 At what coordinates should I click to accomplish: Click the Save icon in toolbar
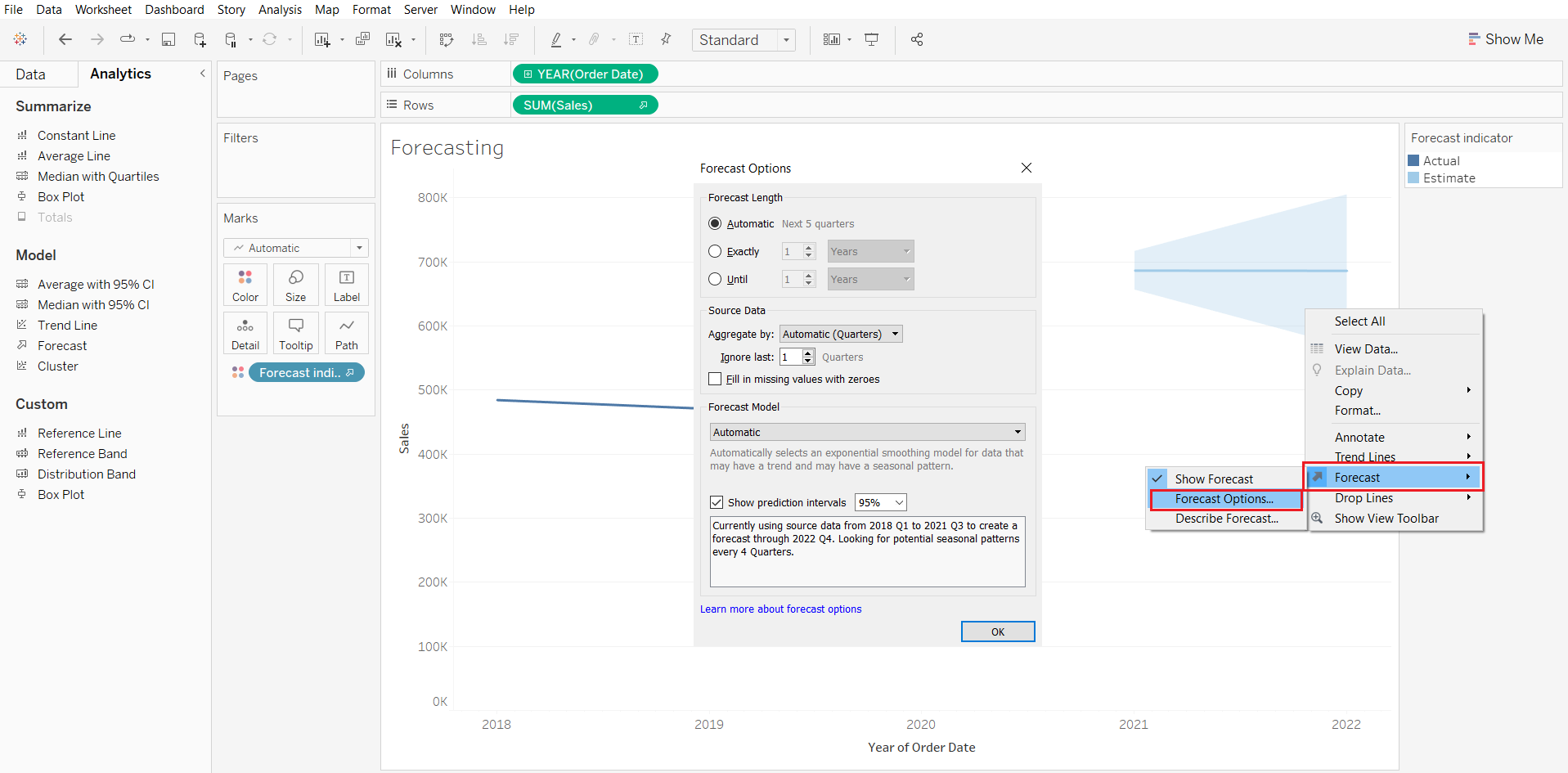(x=168, y=39)
